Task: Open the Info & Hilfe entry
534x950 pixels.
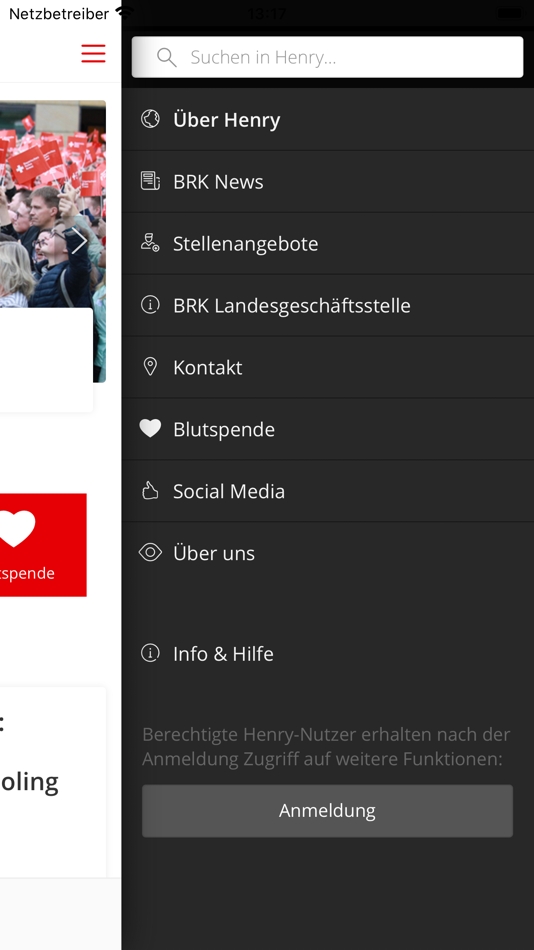Action: (x=328, y=653)
